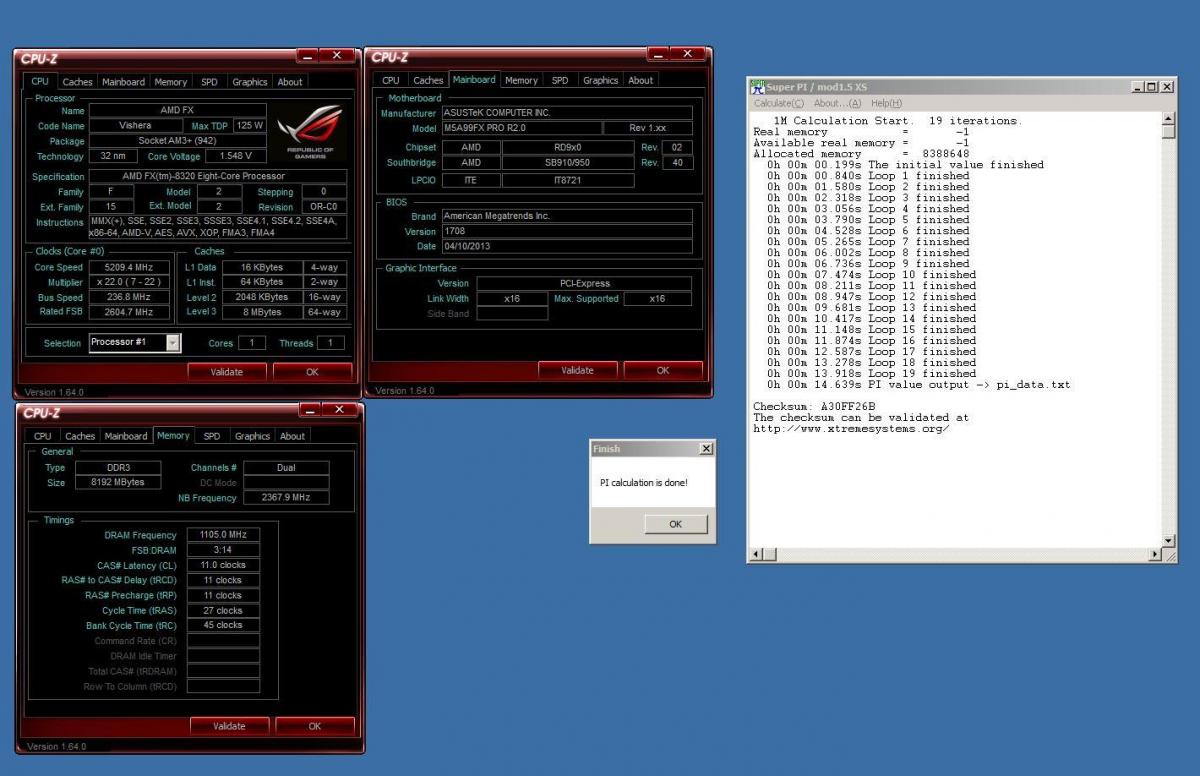Viewport: 1200px width, 776px height.
Task: Open SPD tab in Mainboard window
Action: (x=560, y=80)
